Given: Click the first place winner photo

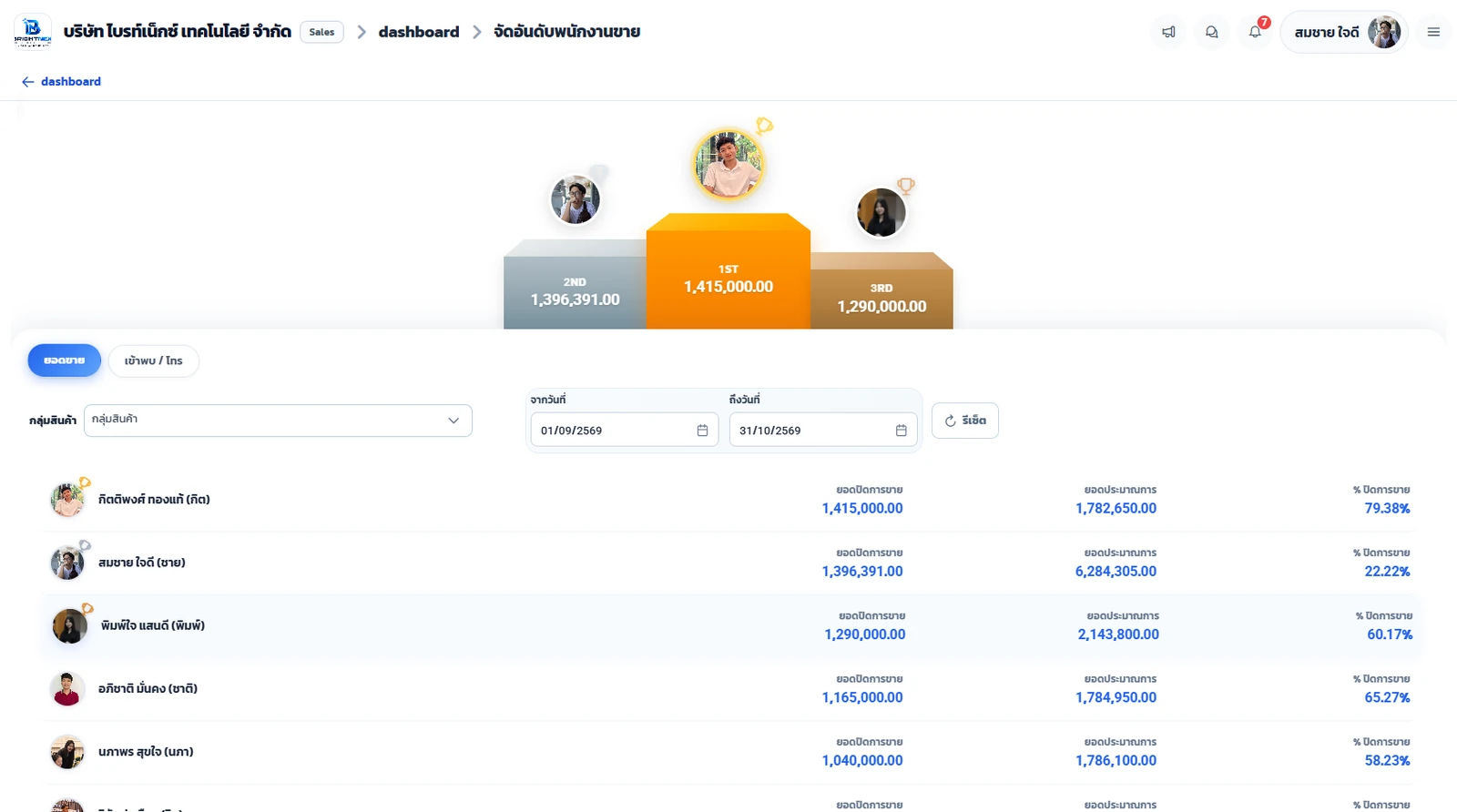Looking at the screenshot, I should click(x=728, y=165).
